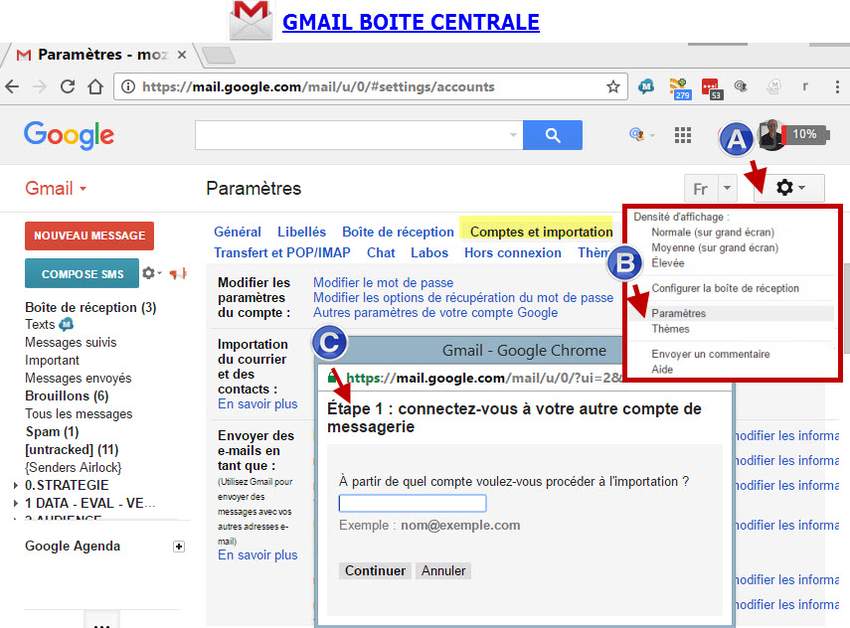The height and width of the screenshot is (628, 850).
Task: Close the Paramètres browser tab
Action: point(182,55)
